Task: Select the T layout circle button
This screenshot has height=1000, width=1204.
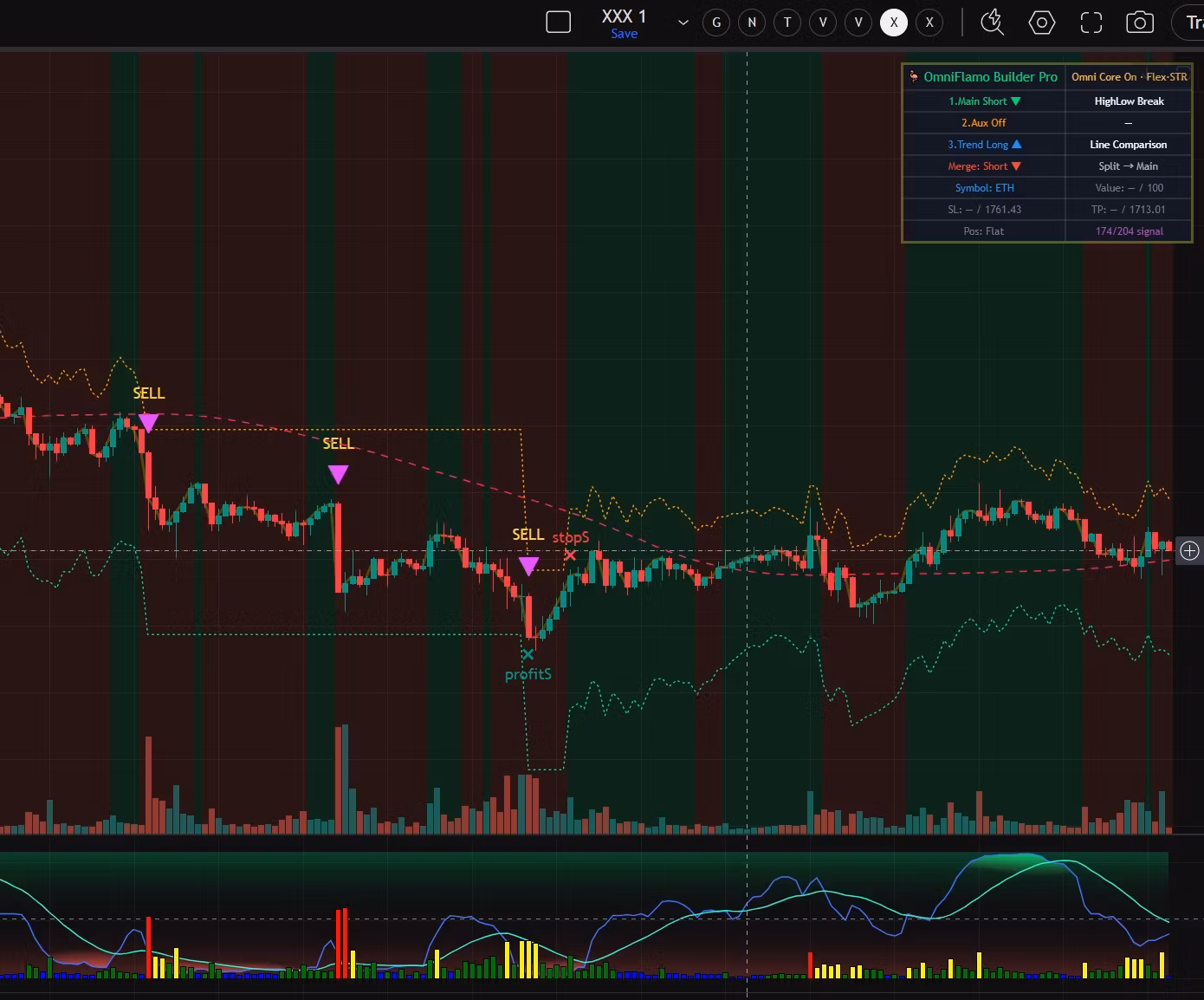Action: 787,23
